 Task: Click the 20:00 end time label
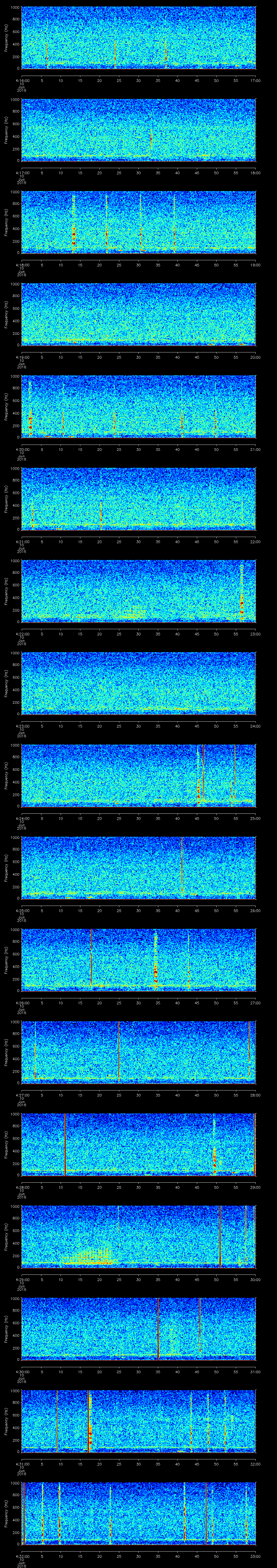click(255, 357)
